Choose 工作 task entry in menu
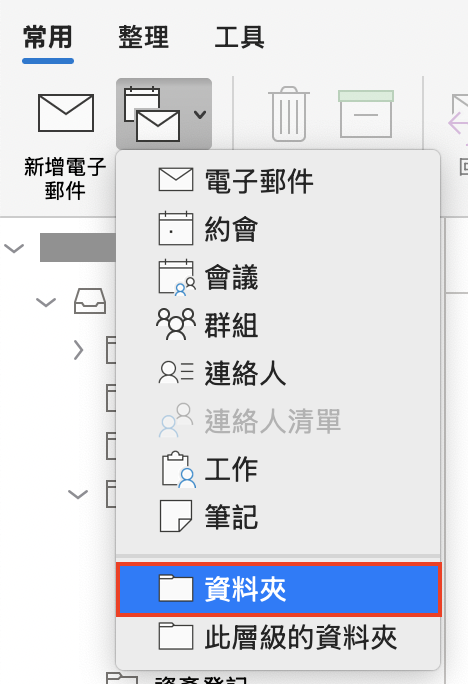Viewport: 468px width, 684px height. (x=278, y=469)
